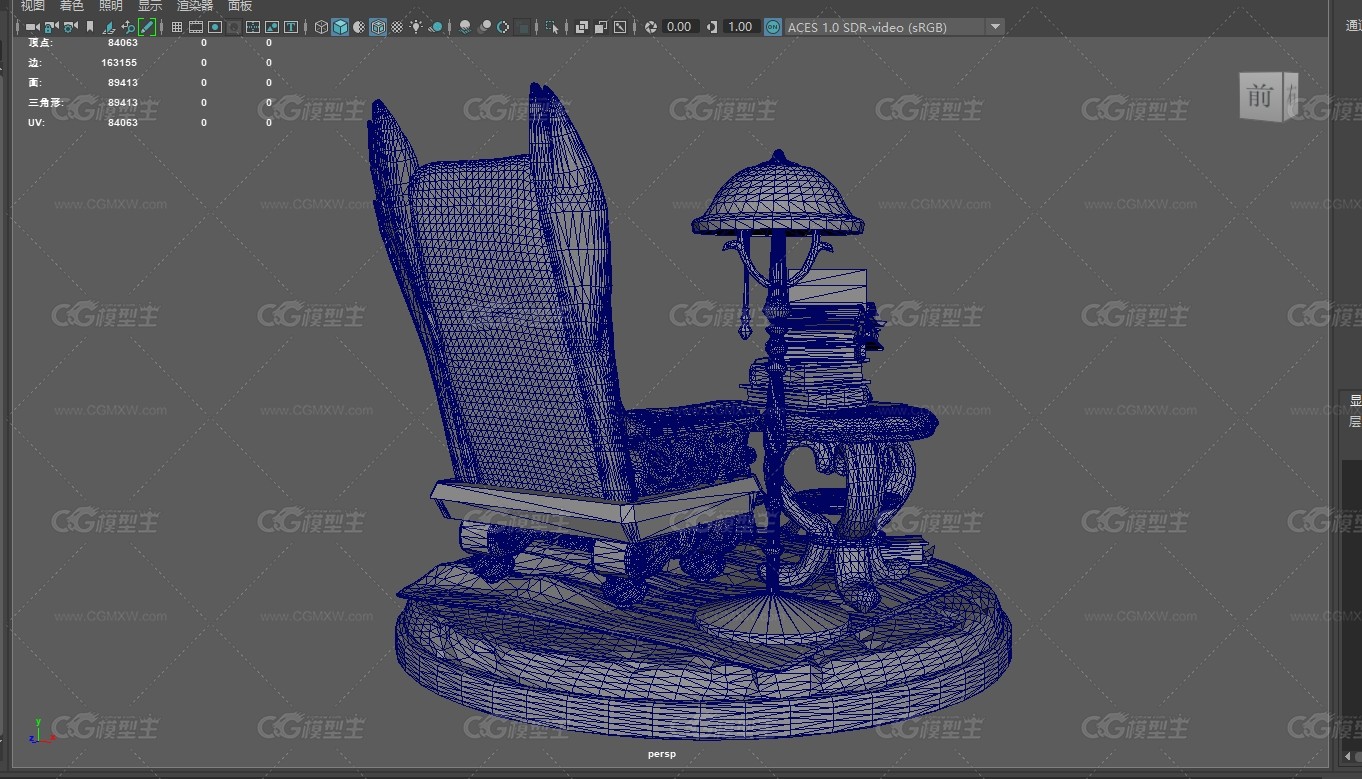Open the 面板 panel menu
Viewport: 1362px width, 779px height.
click(240, 6)
